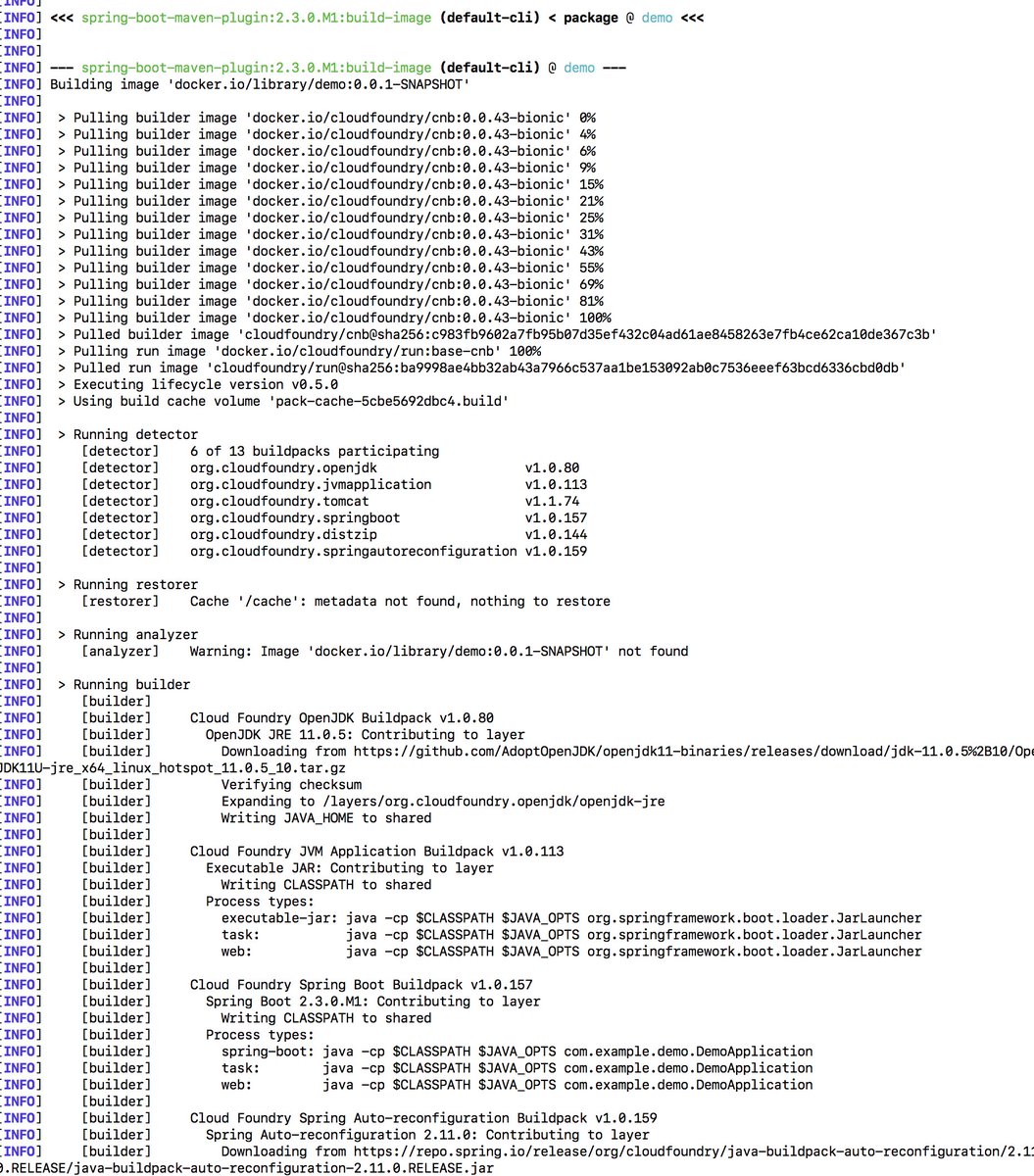Image resolution: width=1034 pixels, height=1176 pixels.
Task: Click 'Cloud Foundry Spring Boot Buildpack v1.0.157'
Action: tap(362, 984)
